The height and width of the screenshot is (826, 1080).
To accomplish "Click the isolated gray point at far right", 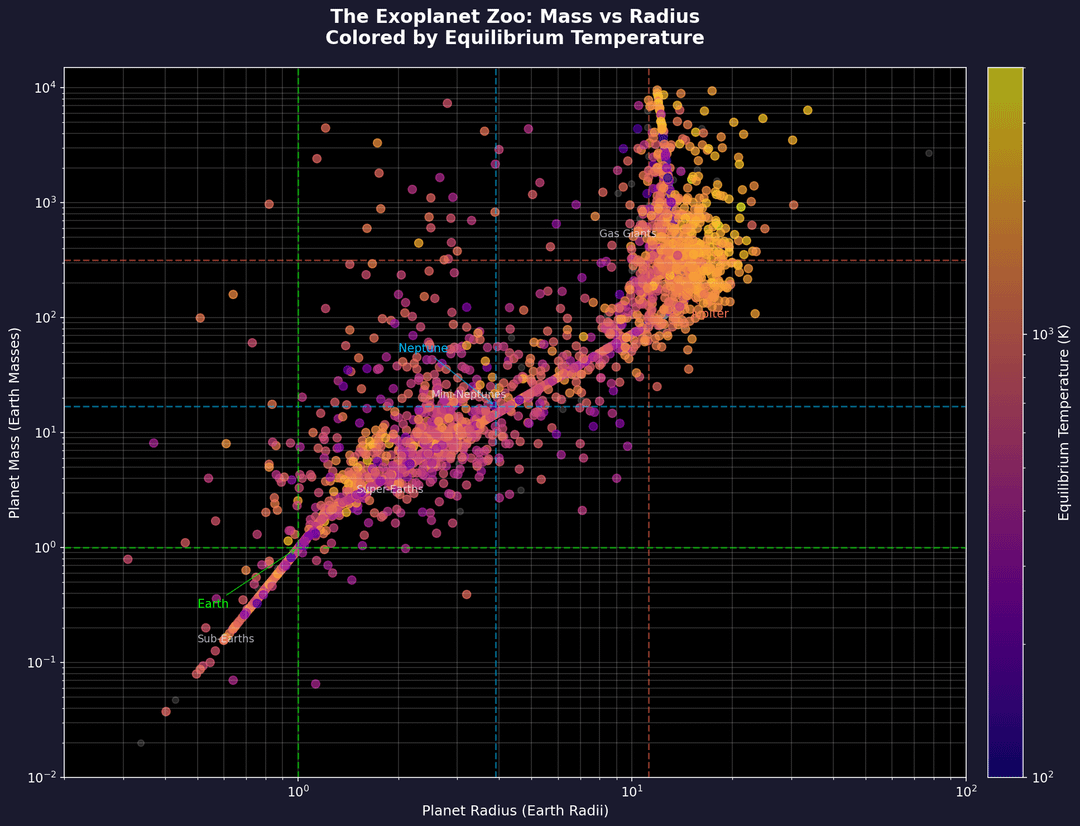I will (929, 153).
